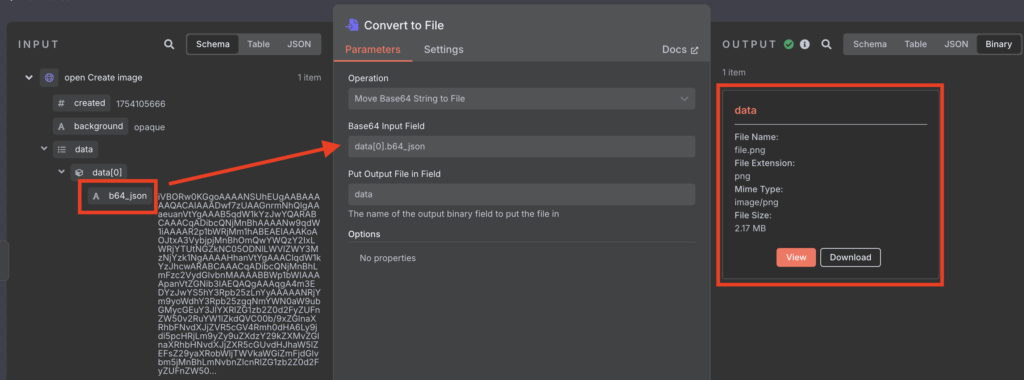
Task: Click the hash icon next to created
Action: point(61,103)
